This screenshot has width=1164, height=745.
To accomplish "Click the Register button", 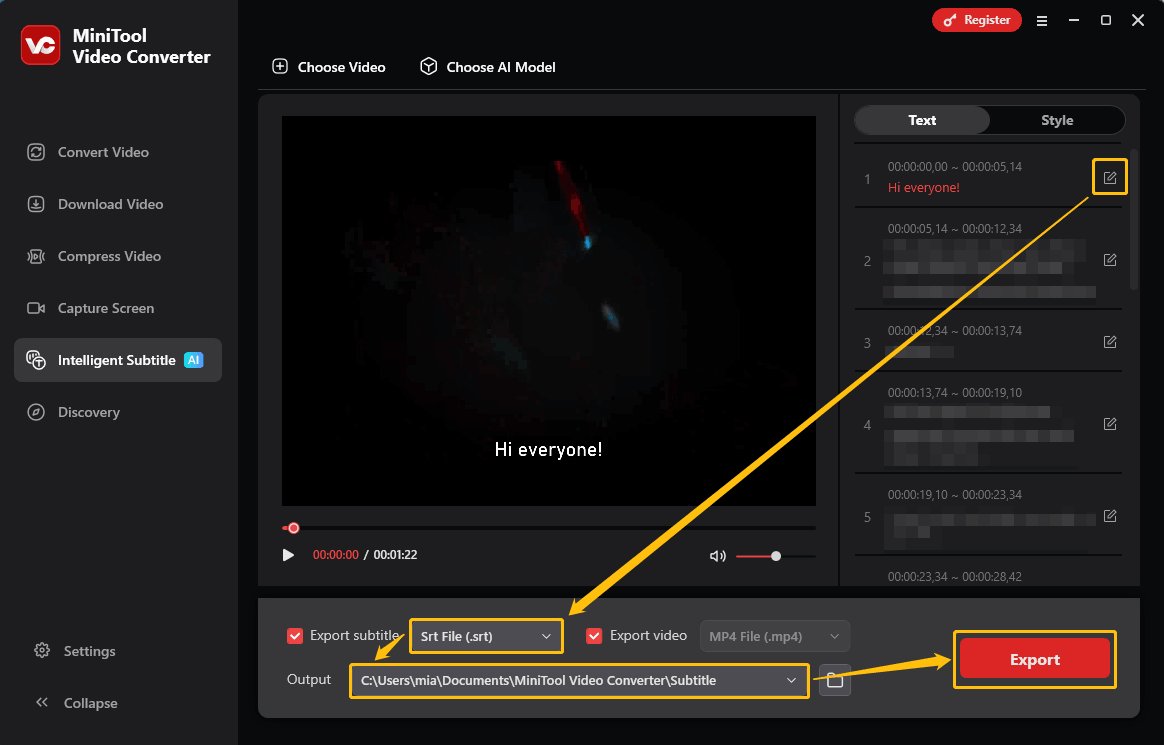I will [x=976, y=19].
